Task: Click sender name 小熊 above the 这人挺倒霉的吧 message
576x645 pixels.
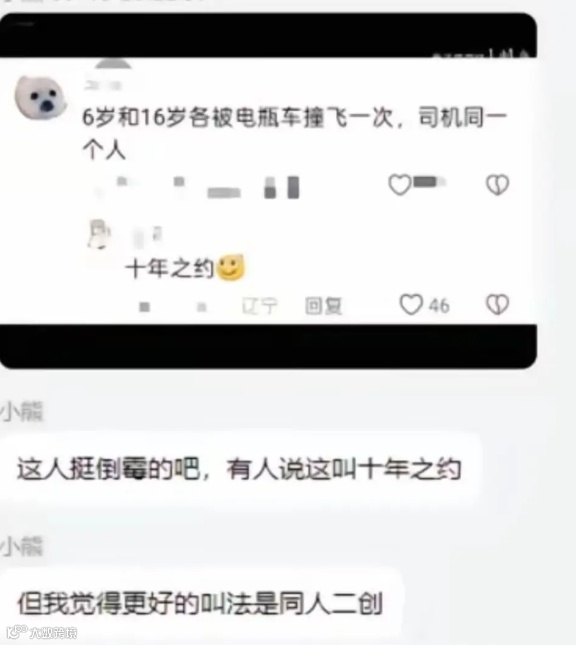Action: pos(21,411)
